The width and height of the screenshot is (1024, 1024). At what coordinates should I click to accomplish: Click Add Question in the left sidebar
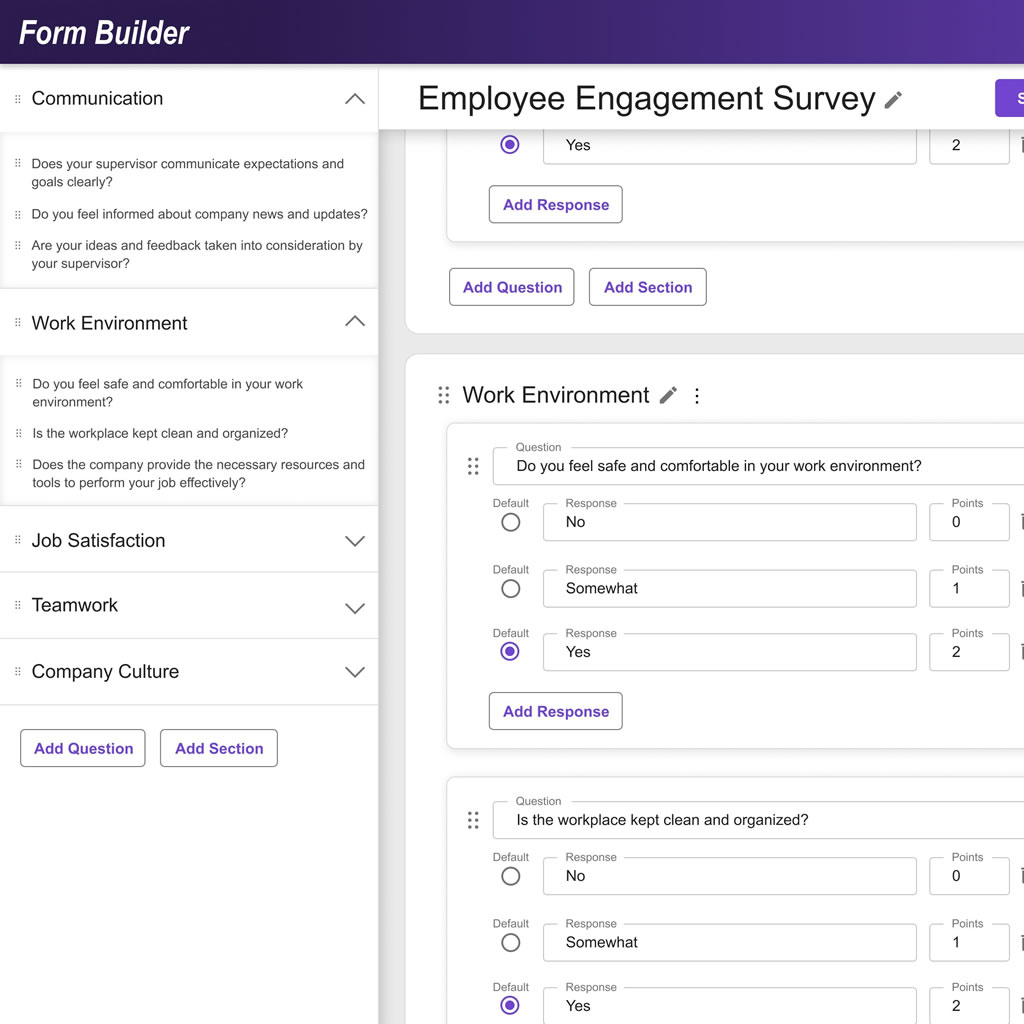pyautogui.click(x=82, y=748)
